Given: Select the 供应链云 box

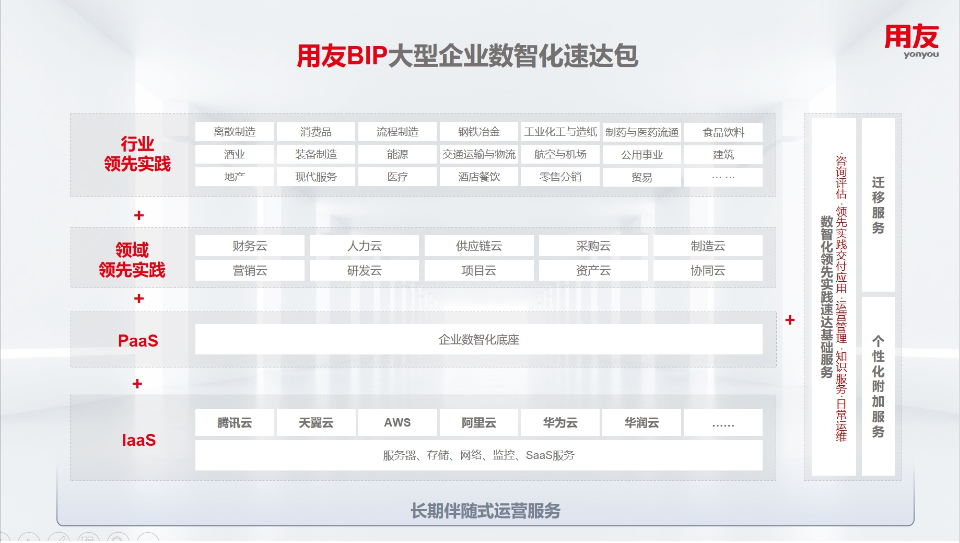Looking at the screenshot, I should pos(478,246).
